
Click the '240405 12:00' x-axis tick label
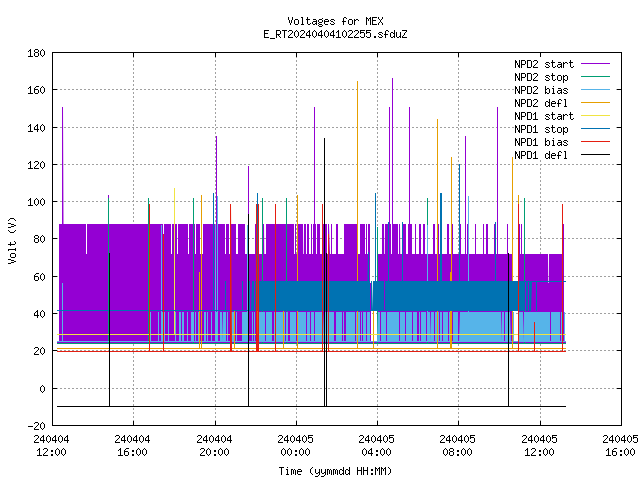pyautogui.click(x=540, y=446)
